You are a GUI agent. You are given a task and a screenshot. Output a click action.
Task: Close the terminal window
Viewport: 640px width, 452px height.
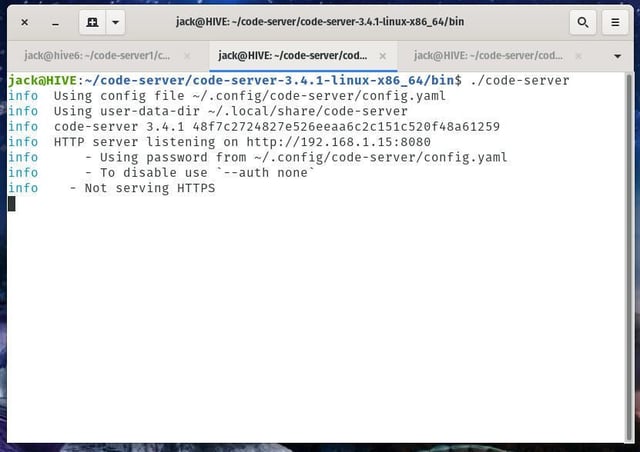pos(24,22)
